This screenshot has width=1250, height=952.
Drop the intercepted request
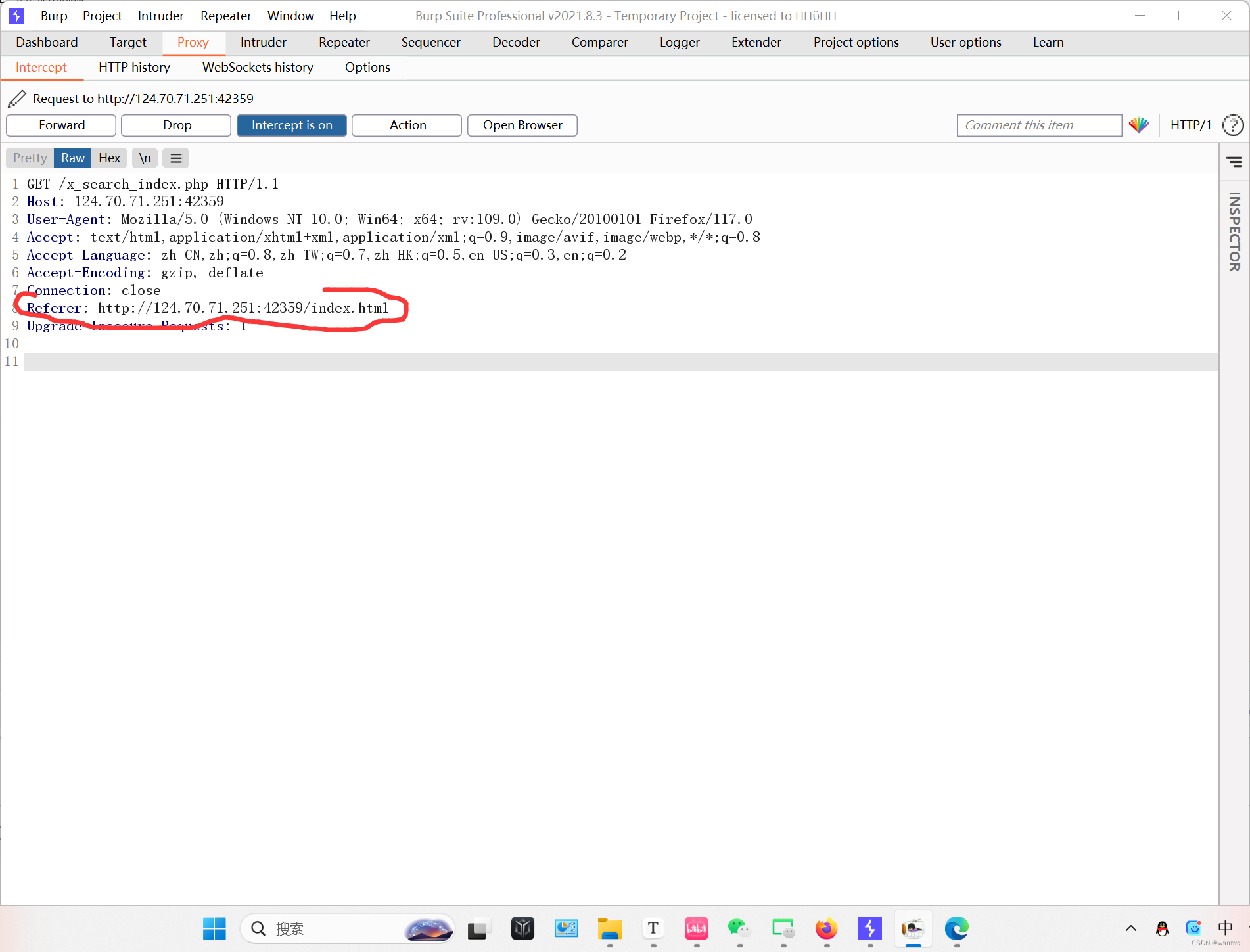177,125
